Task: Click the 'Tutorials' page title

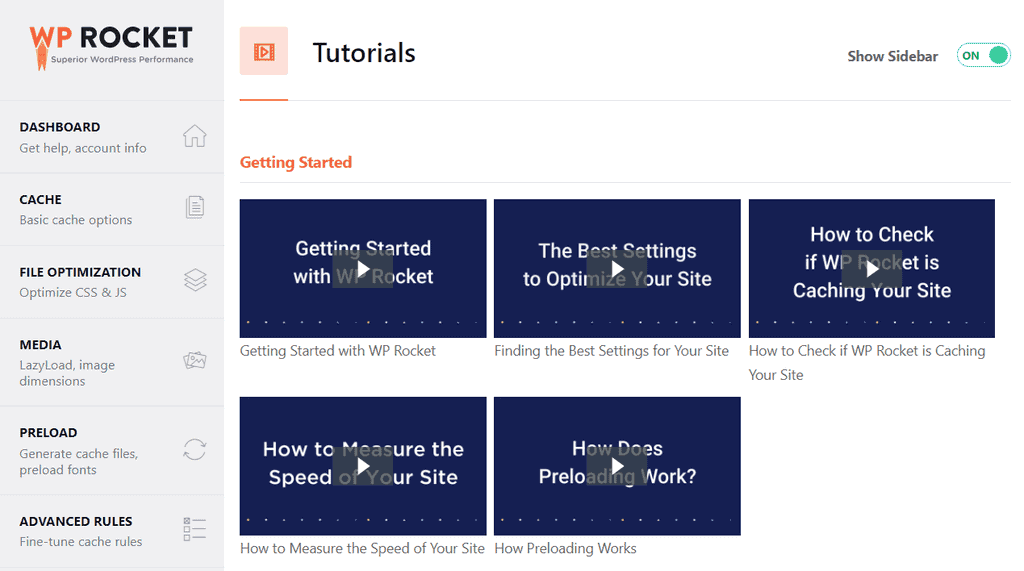Action: click(x=364, y=53)
